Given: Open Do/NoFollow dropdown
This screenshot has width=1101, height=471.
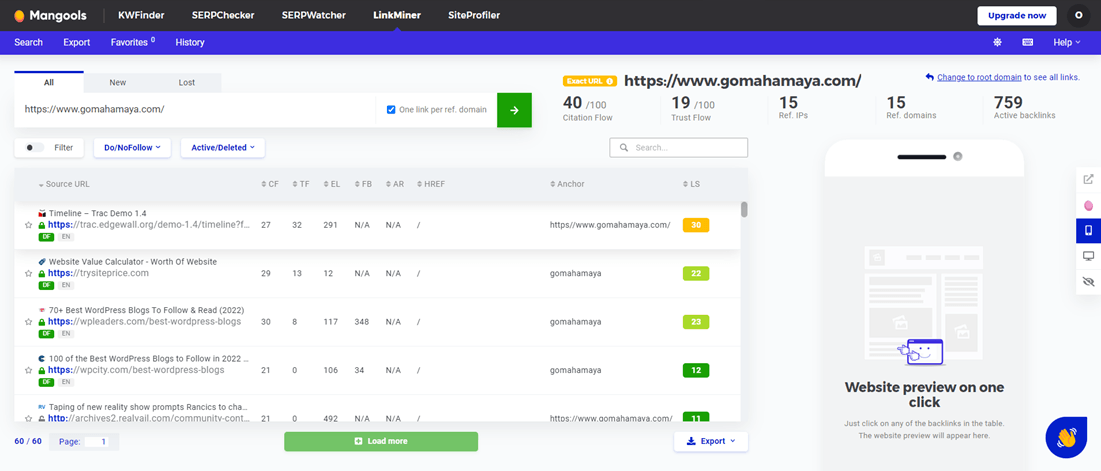Looking at the screenshot, I should click(x=132, y=148).
